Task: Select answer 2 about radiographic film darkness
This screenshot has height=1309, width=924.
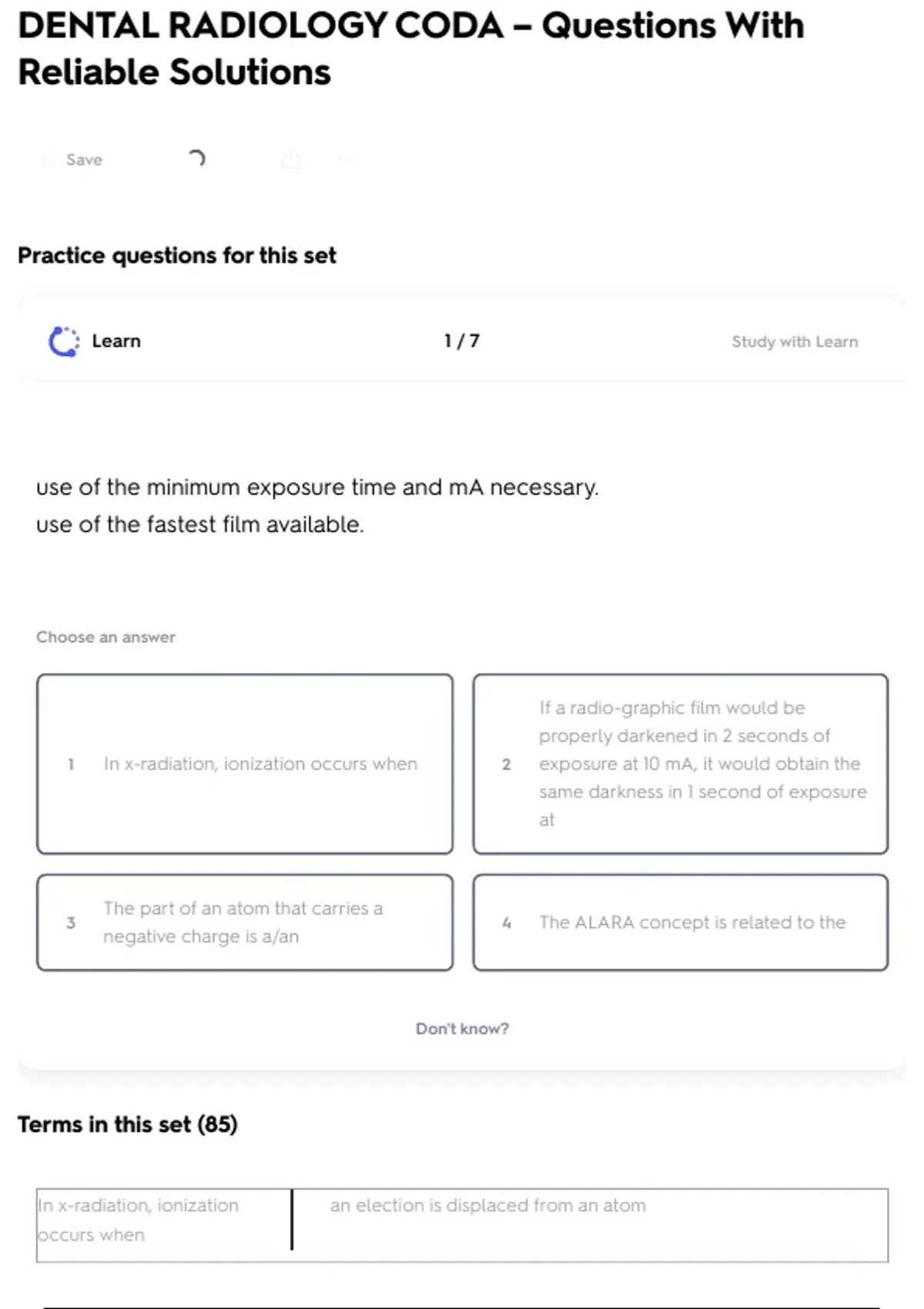Action: click(x=681, y=764)
